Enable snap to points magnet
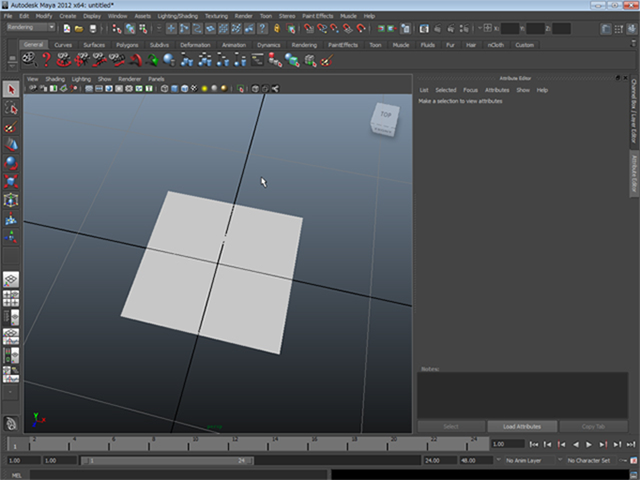Screen dimensions: 640x480 tap(335, 29)
